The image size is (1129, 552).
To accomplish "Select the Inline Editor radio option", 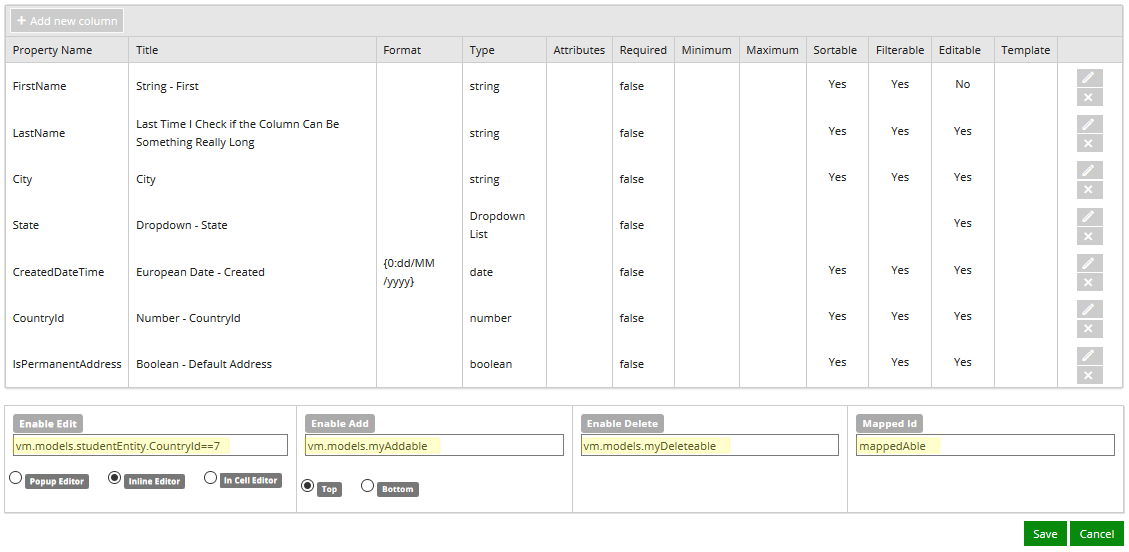I will 114,477.
